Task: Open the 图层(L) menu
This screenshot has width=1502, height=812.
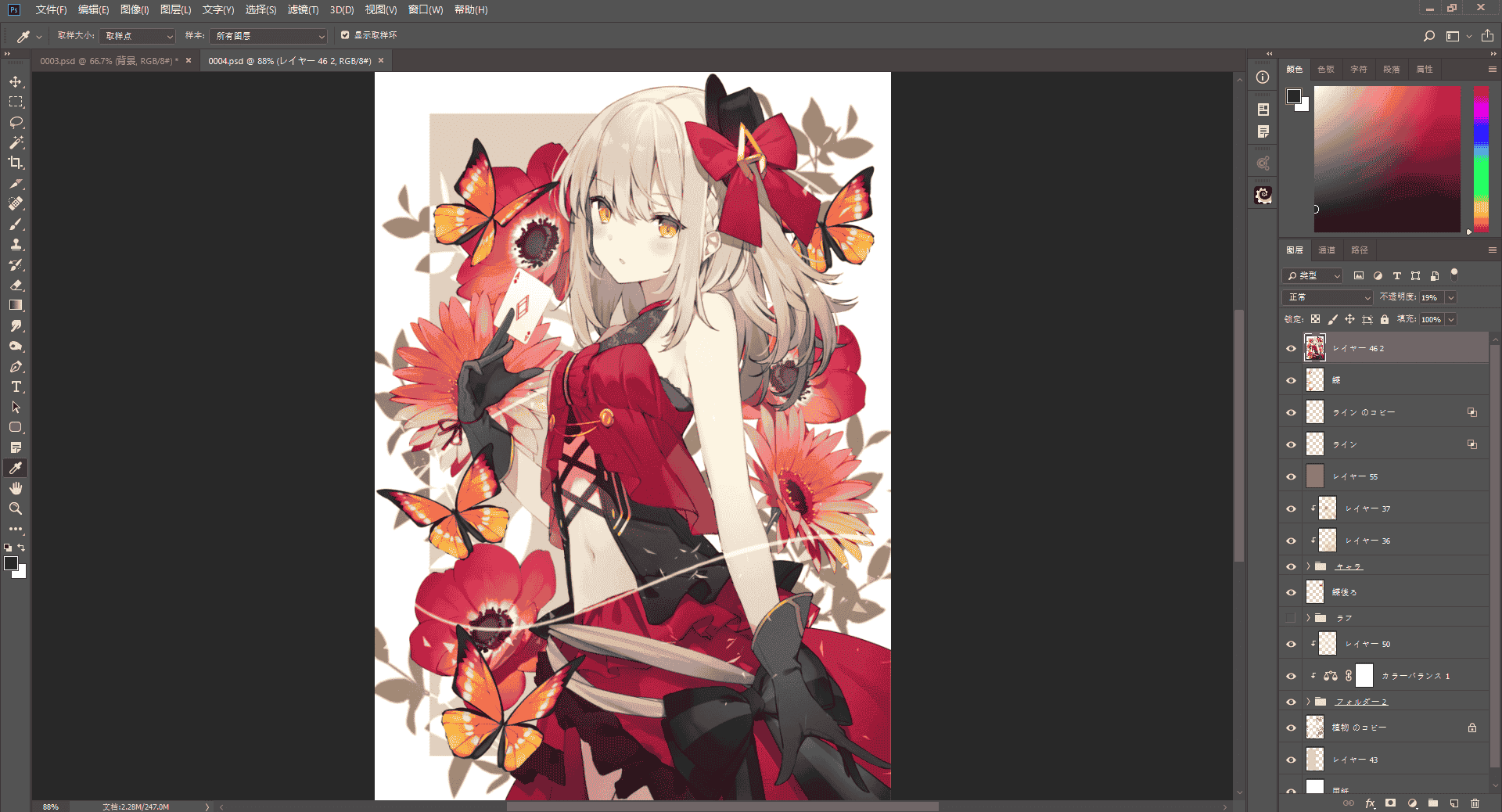Action: click(x=175, y=9)
